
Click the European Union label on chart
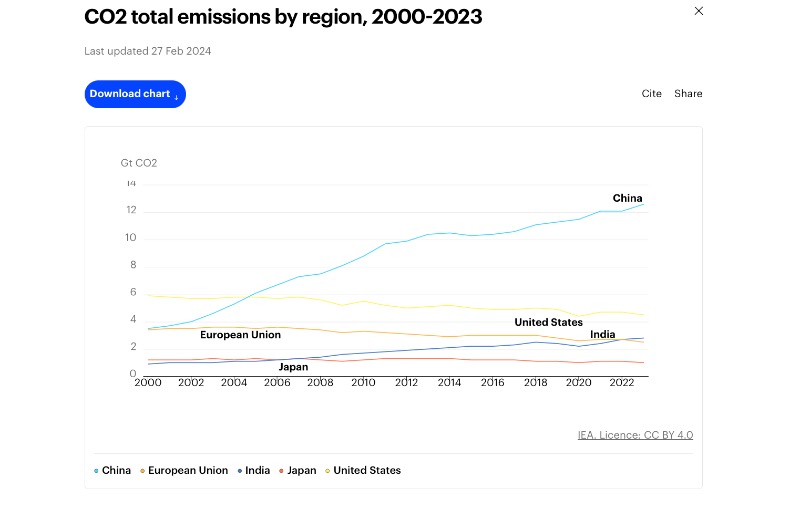point(240,335)
